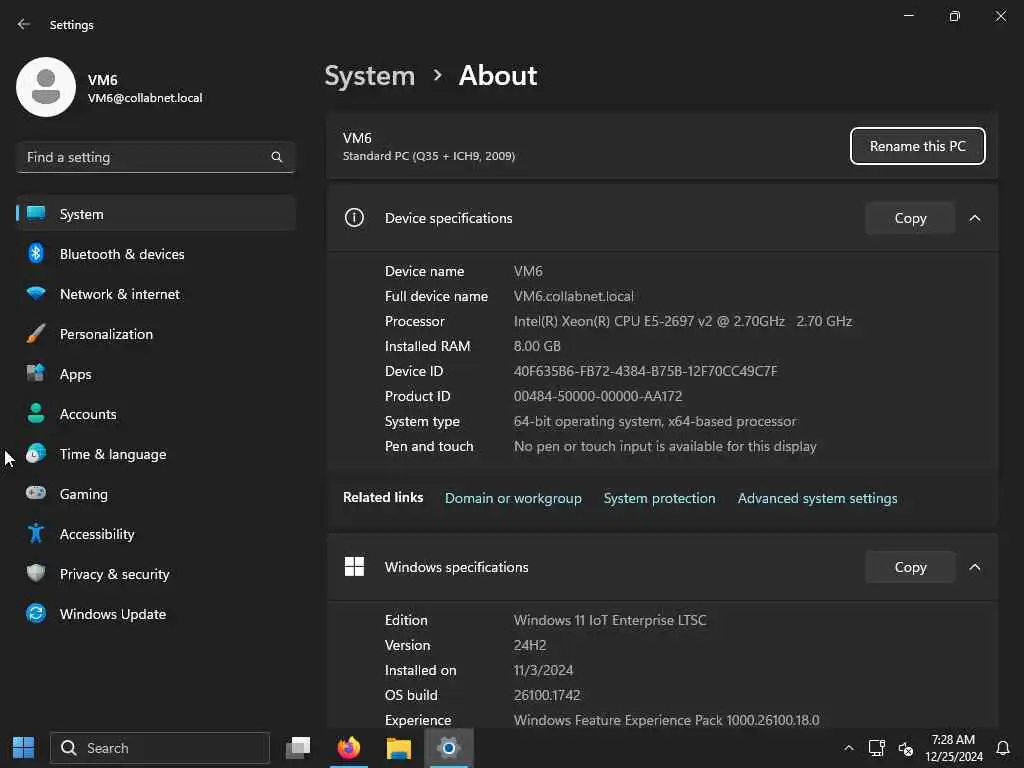This screenshot has width=1024, height=768.
Task: Click the Accounts person icon
Action: point(36,413)
